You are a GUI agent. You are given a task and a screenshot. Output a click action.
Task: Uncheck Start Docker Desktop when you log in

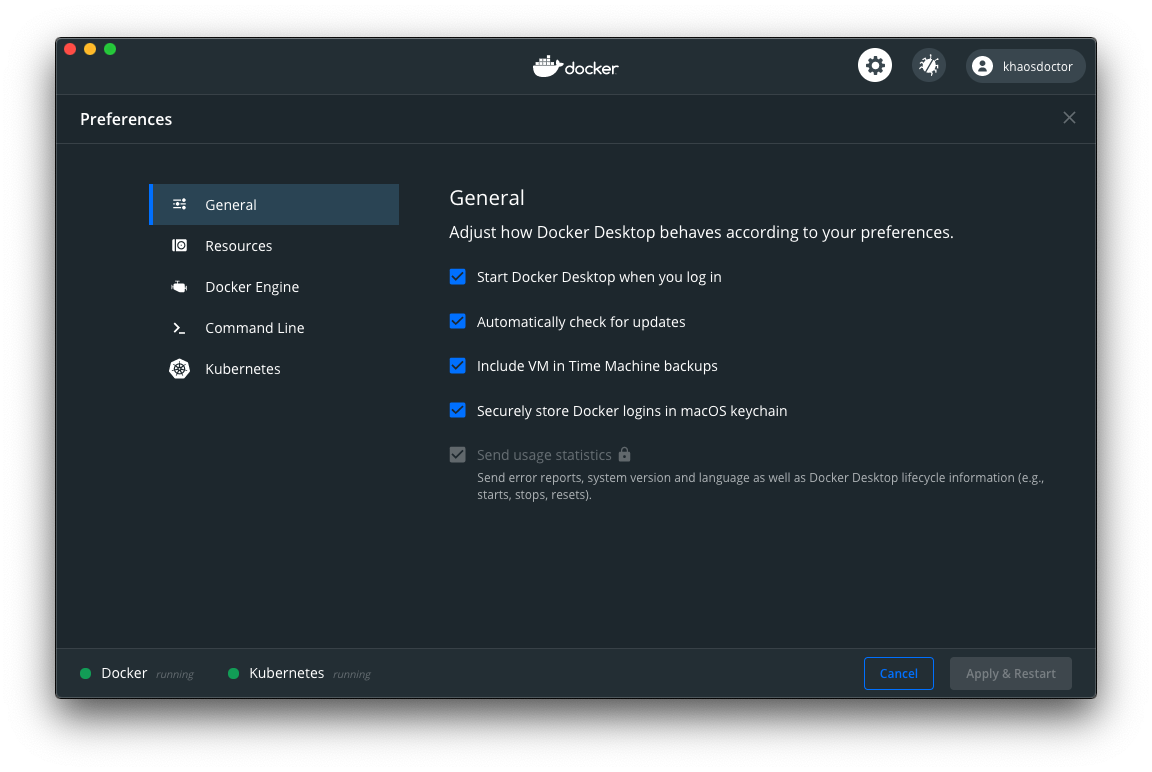(457, 277)
